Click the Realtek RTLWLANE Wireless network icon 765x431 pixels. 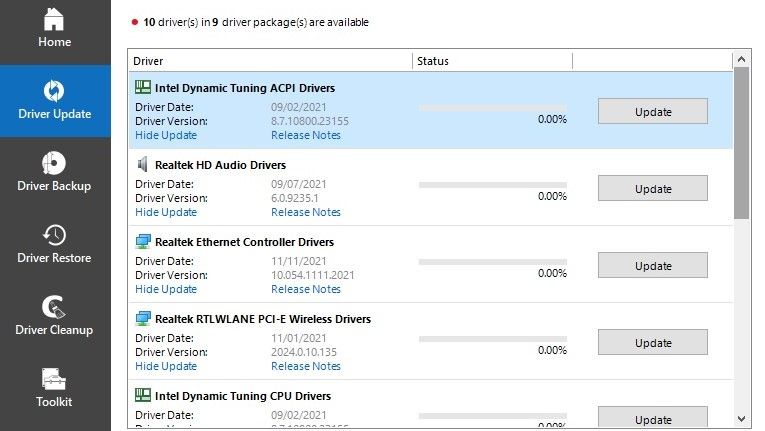(143, 319)
